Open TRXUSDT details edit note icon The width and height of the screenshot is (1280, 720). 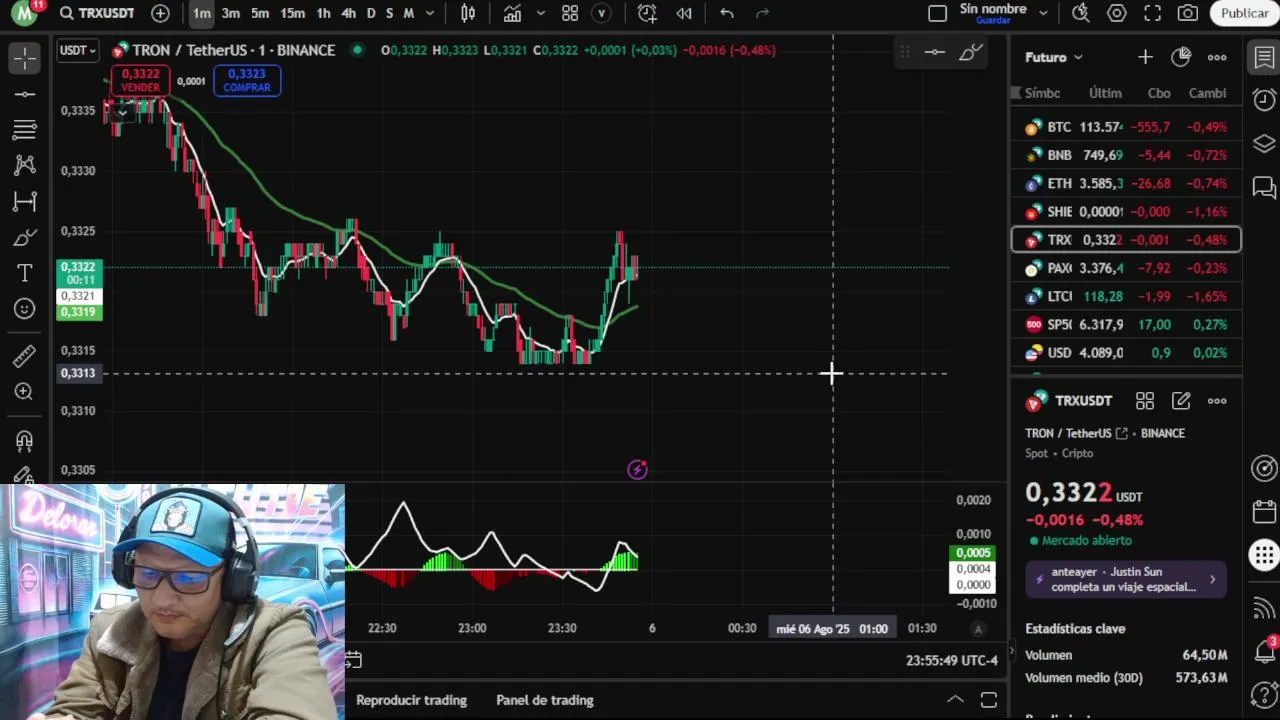[1181, 401]
